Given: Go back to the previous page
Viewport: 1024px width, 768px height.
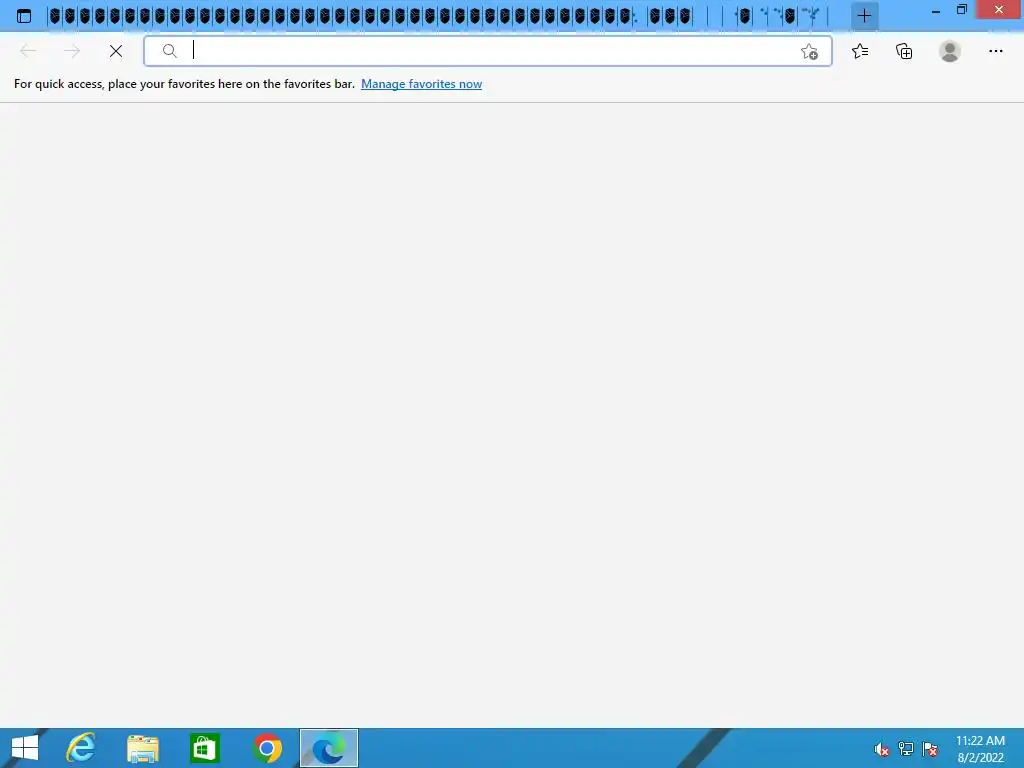Looking at the screenshot, I should (x=28, y=51).
